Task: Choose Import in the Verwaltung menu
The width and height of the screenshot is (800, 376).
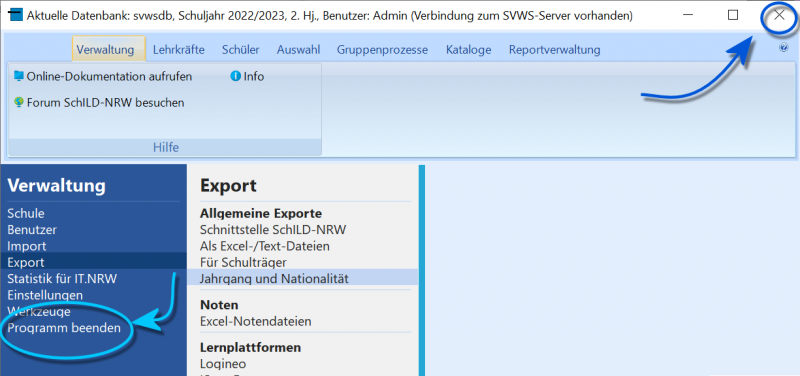Action: (27, 246)
